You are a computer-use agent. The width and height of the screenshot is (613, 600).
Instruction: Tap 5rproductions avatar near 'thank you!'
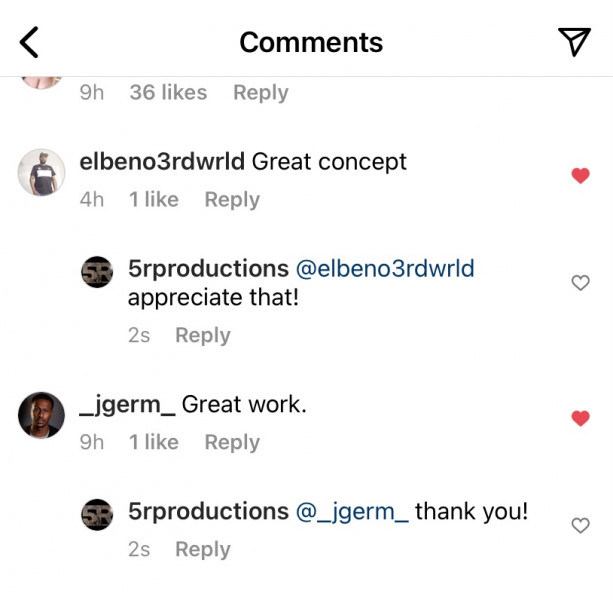tap(97, 515)
